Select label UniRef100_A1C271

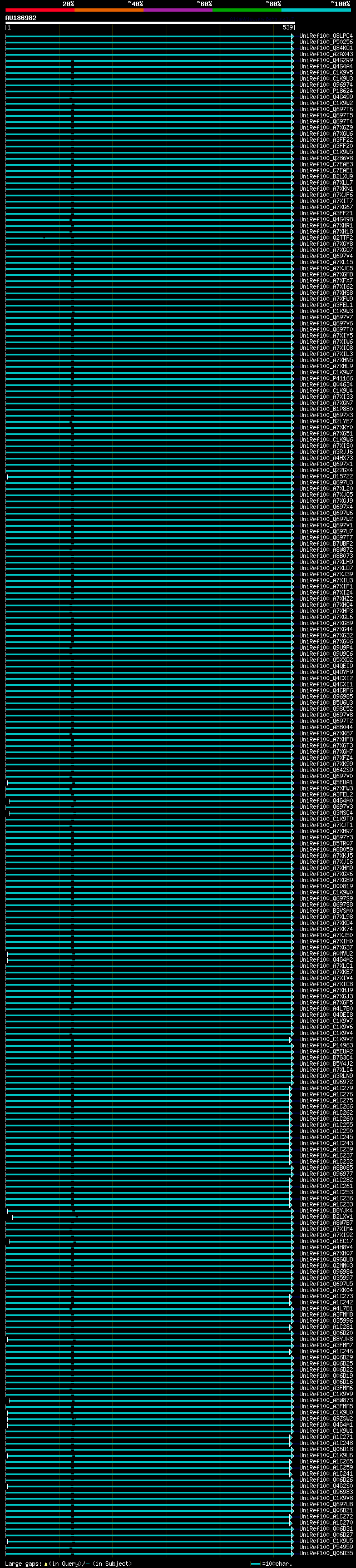(325, 1437)
